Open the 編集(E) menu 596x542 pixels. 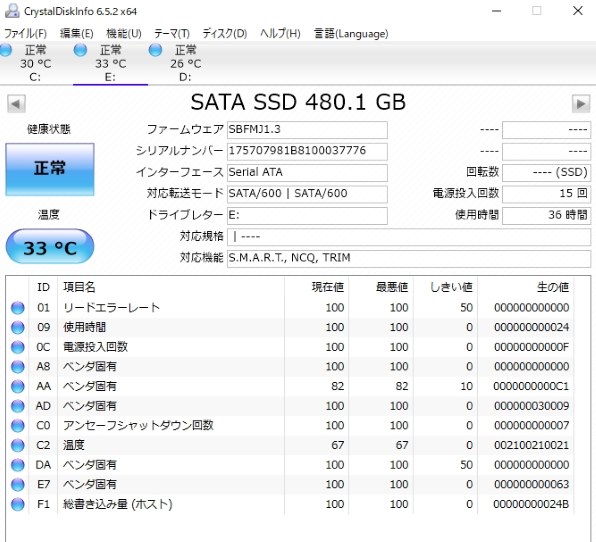(76, 33)
